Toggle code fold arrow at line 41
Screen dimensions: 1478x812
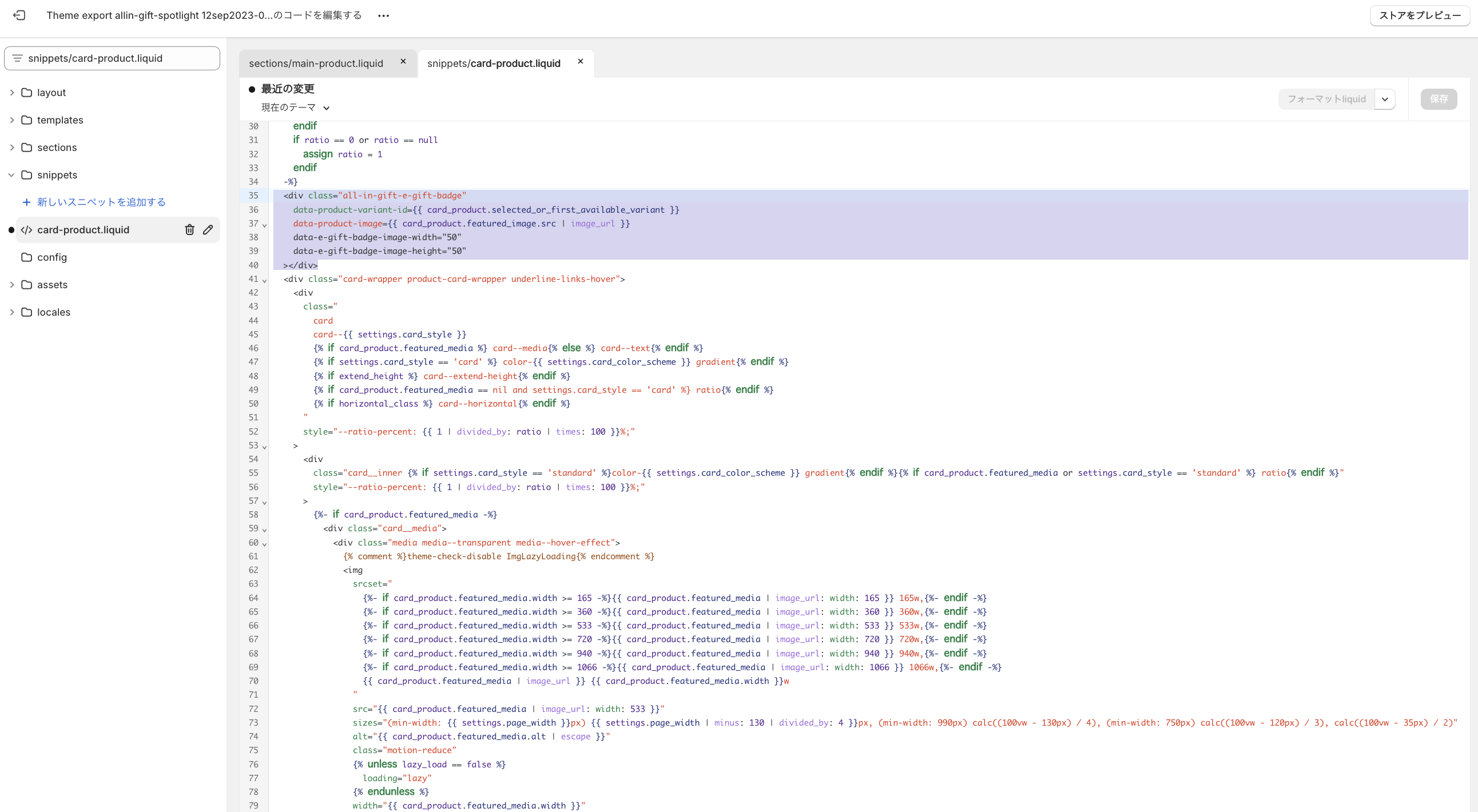[264, 280]
